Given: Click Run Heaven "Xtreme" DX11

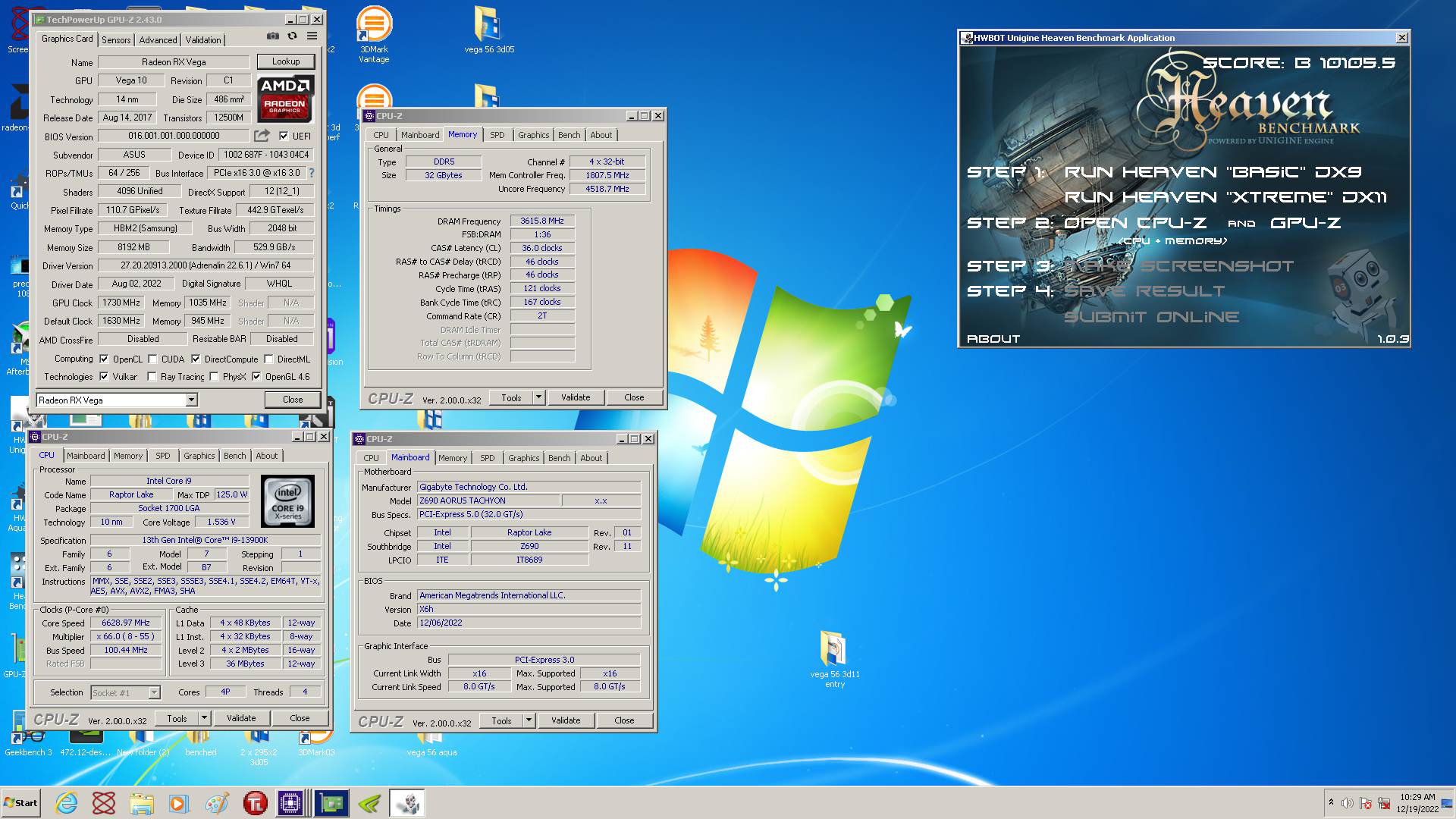Looking at the screenshot, I should [1225, 197].
